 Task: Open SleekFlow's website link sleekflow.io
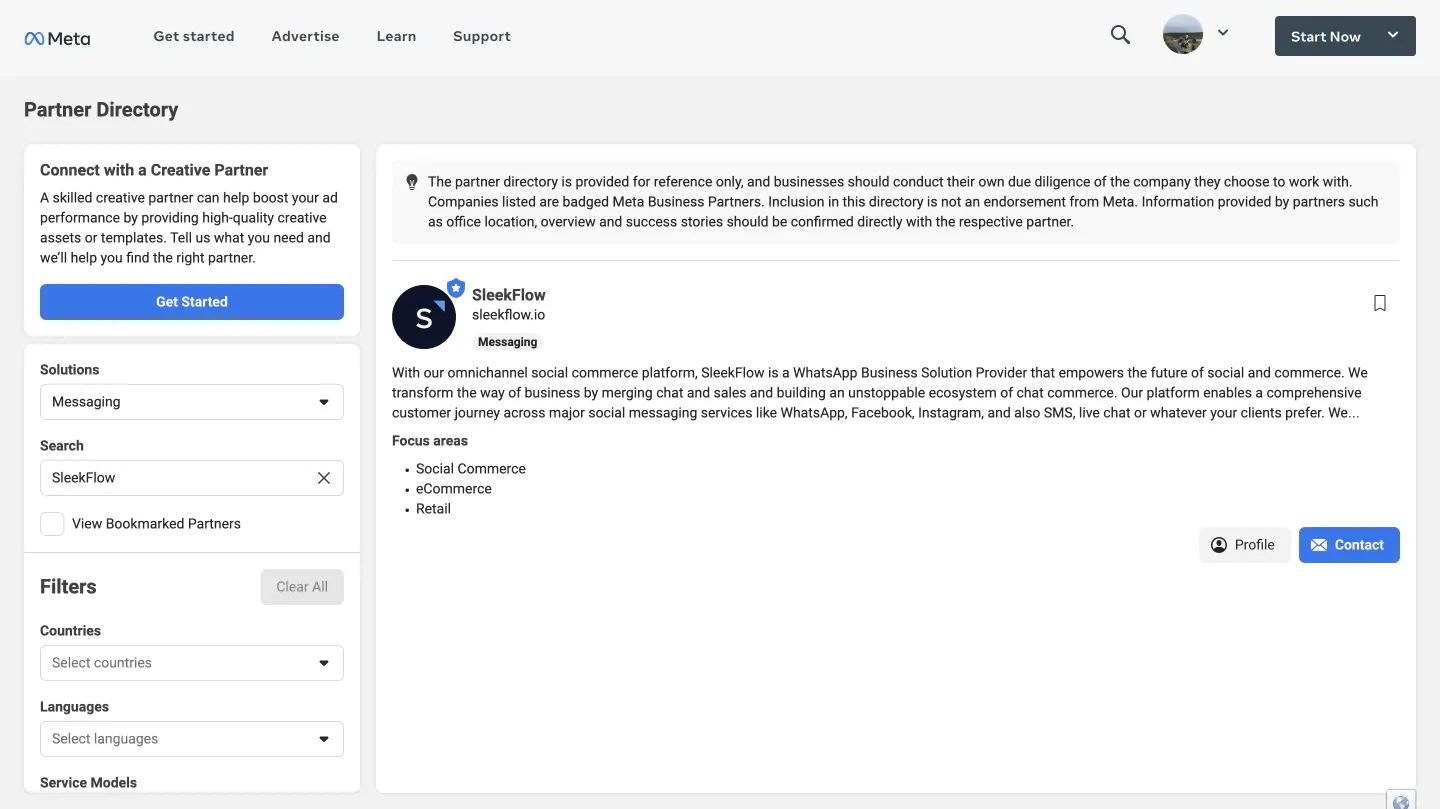508,314
